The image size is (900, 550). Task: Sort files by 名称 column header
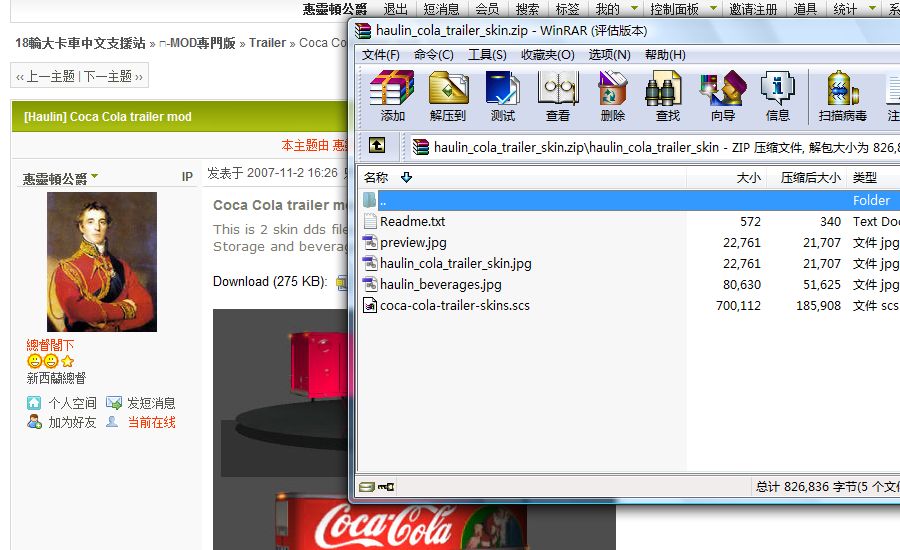point(376,178)
